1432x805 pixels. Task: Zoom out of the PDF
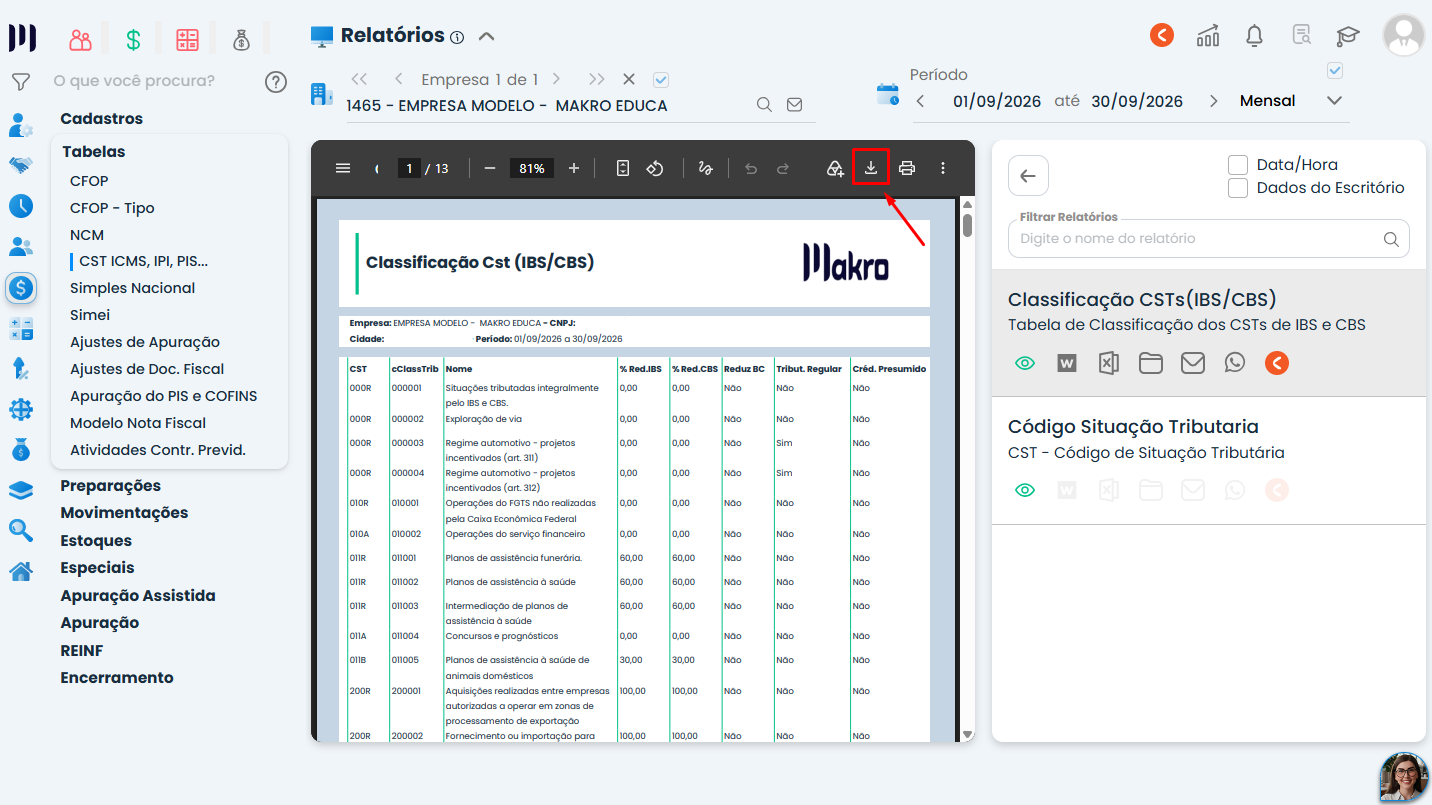(490, 168)
